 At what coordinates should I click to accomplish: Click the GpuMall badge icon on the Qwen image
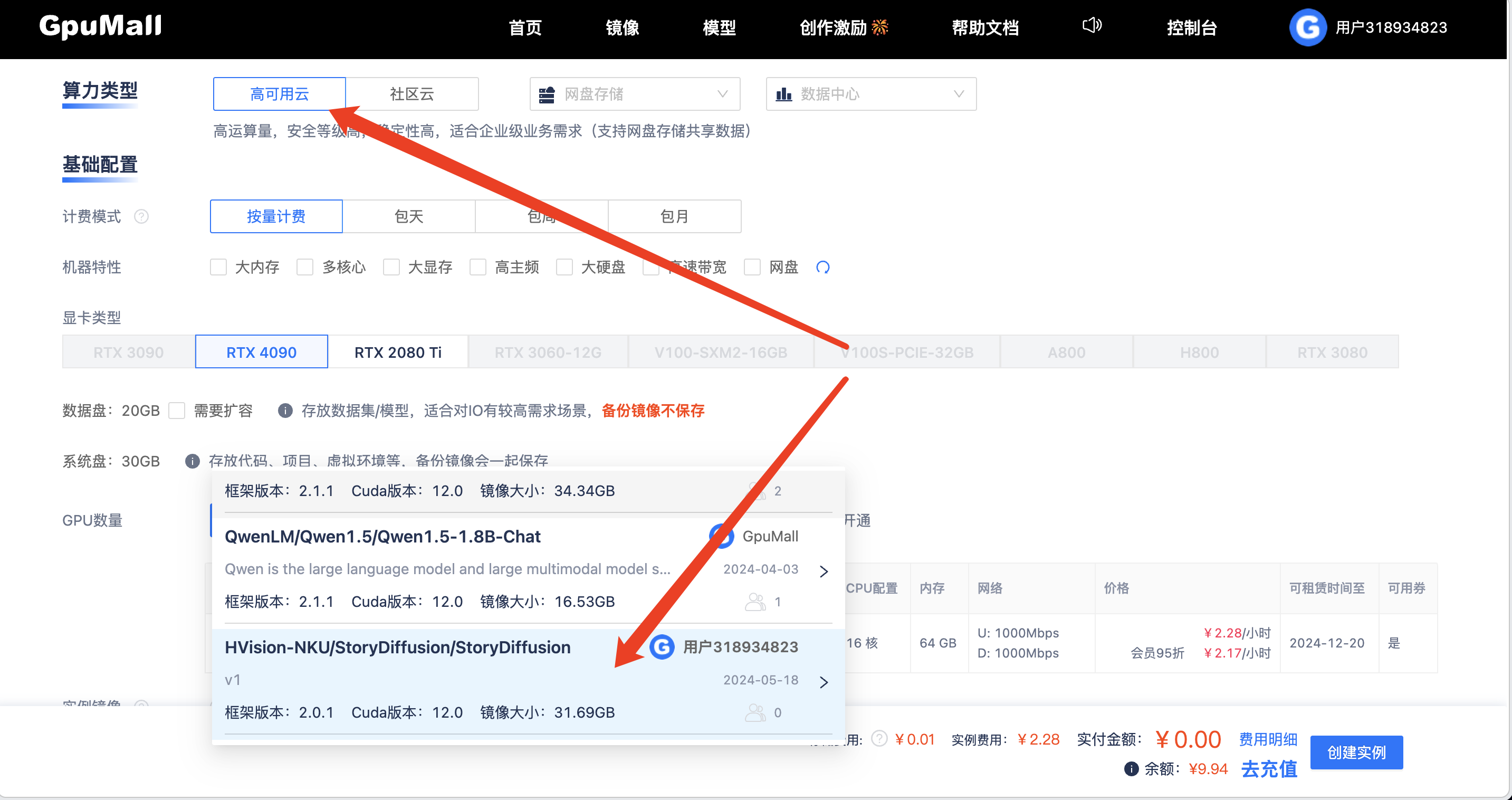pos(722,536)
